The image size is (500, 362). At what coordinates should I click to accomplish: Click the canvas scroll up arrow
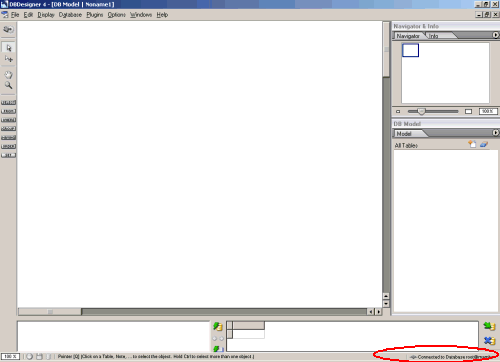pyautogui.click(x=386, y=296)
